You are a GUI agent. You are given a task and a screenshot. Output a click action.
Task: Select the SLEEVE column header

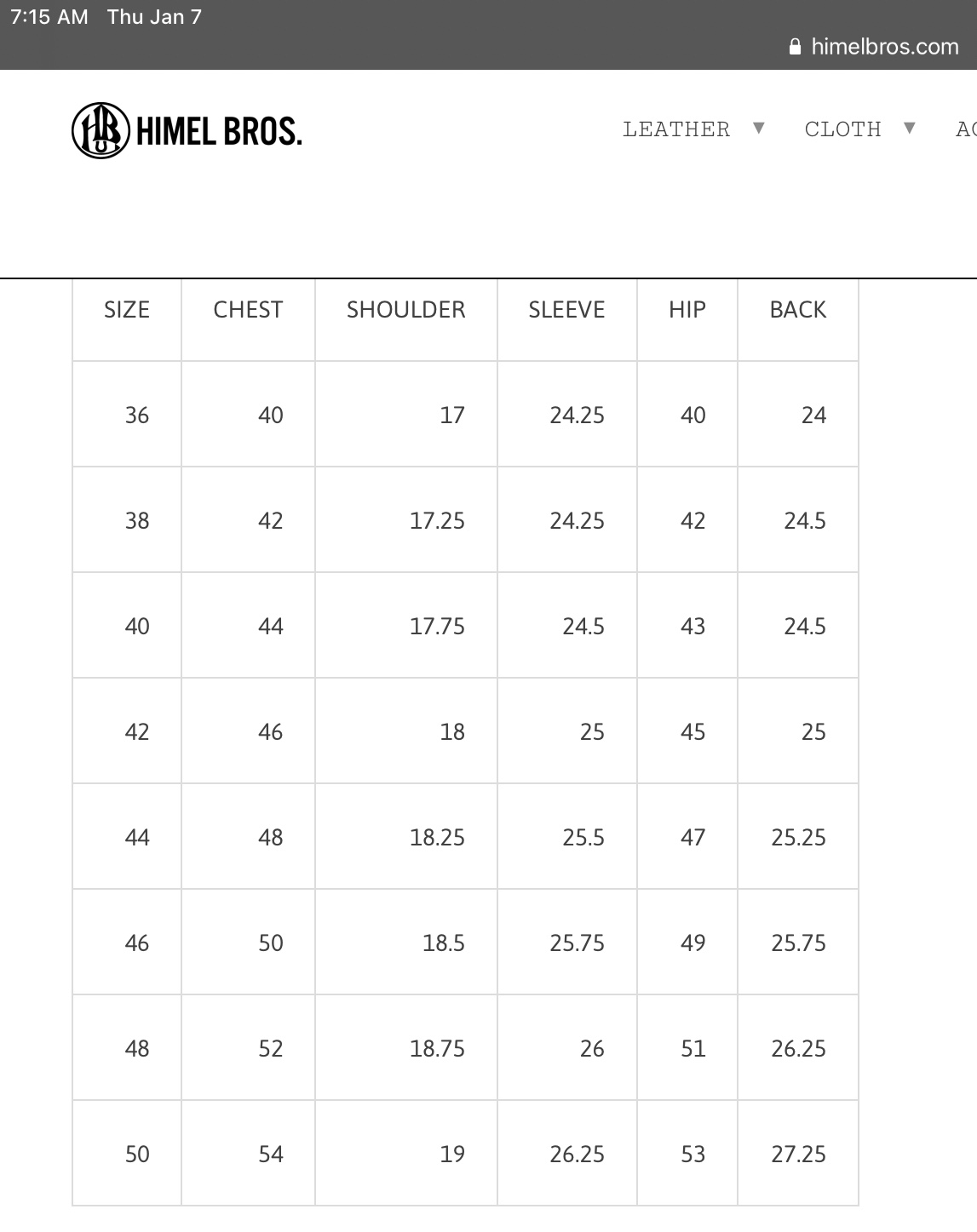tap(566, 309)
